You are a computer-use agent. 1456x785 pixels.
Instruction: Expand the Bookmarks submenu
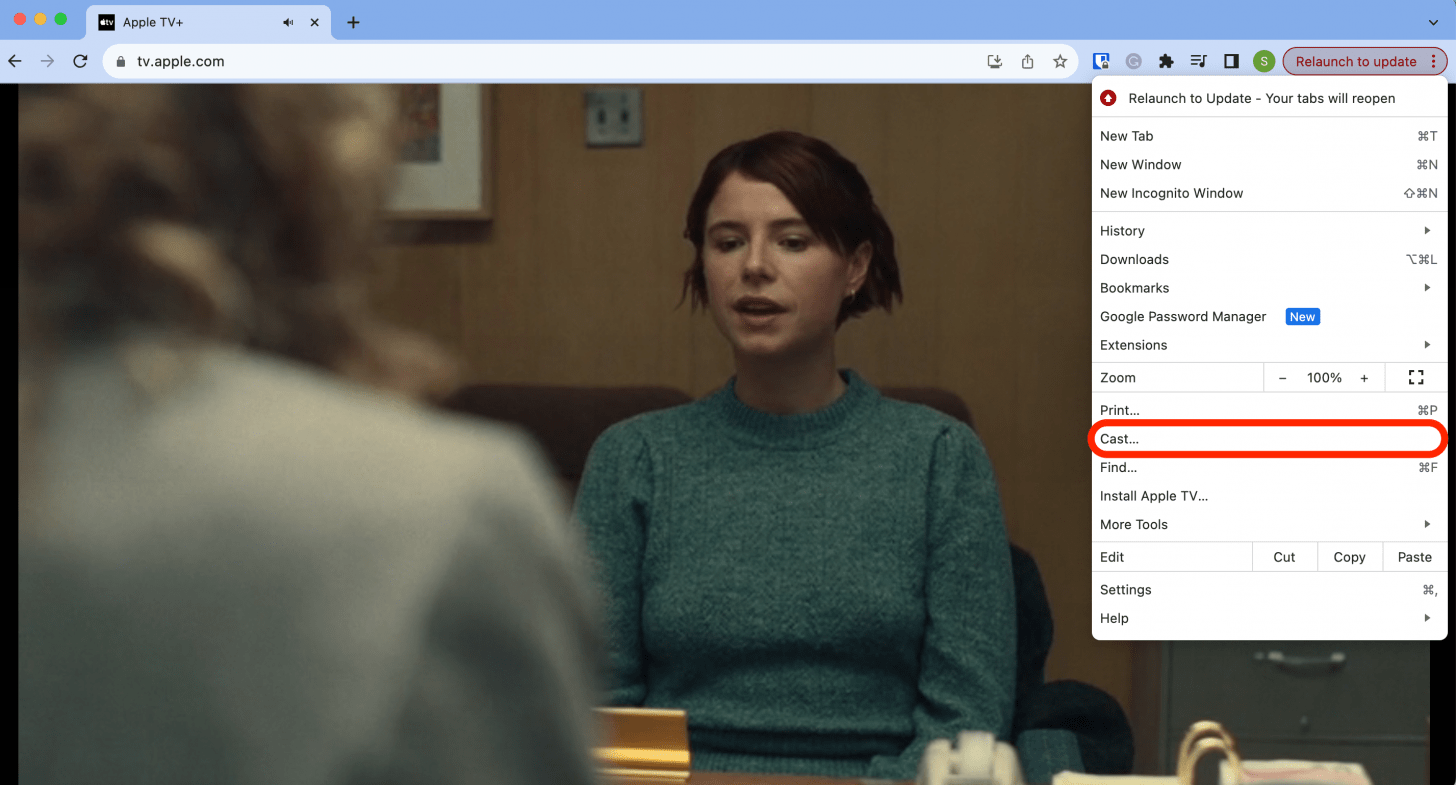click(x=1135, y=288)
